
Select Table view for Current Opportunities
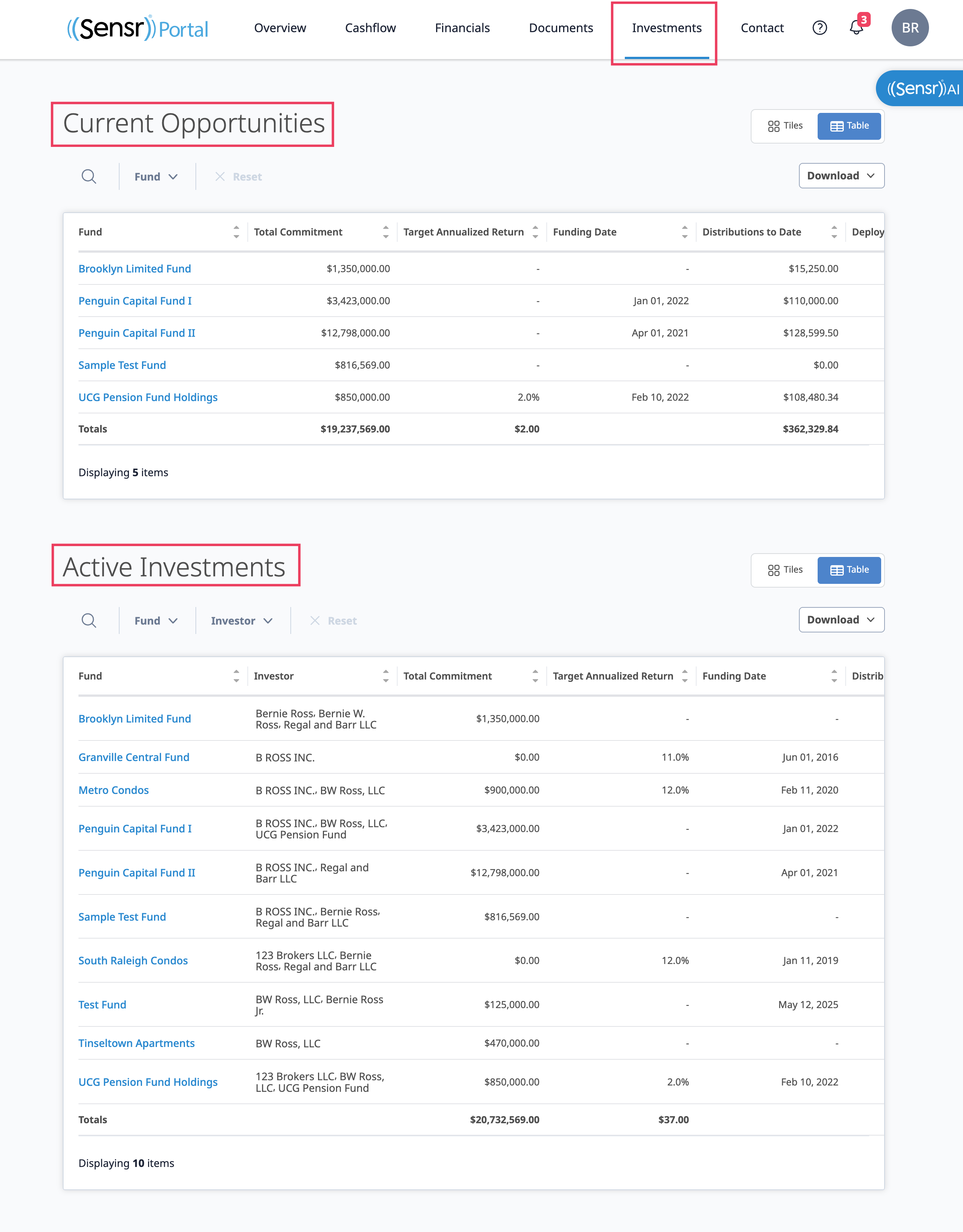pos(849,126)
